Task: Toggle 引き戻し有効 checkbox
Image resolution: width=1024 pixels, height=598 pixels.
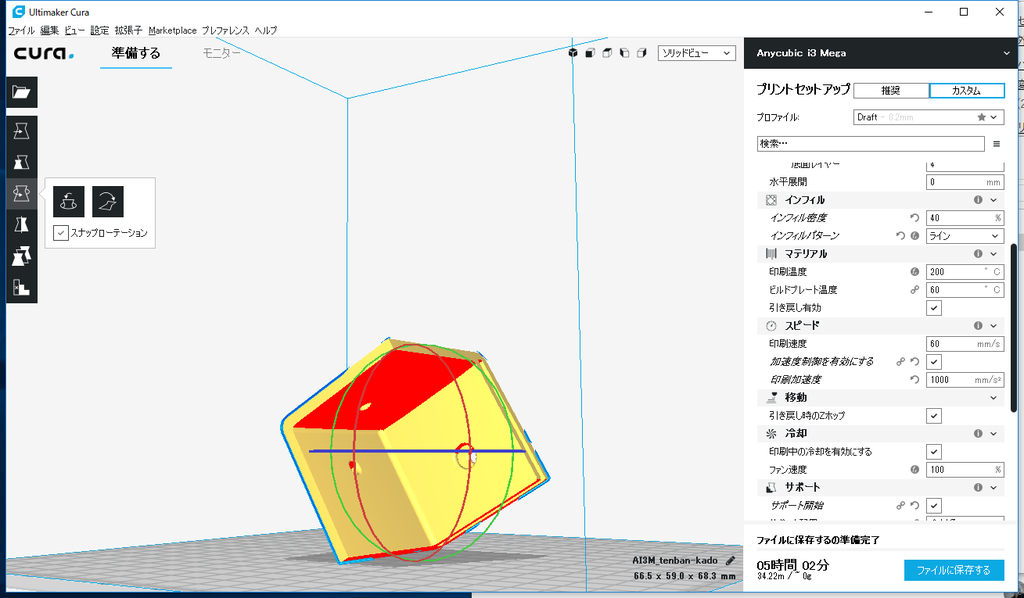Action: (934, 307)
